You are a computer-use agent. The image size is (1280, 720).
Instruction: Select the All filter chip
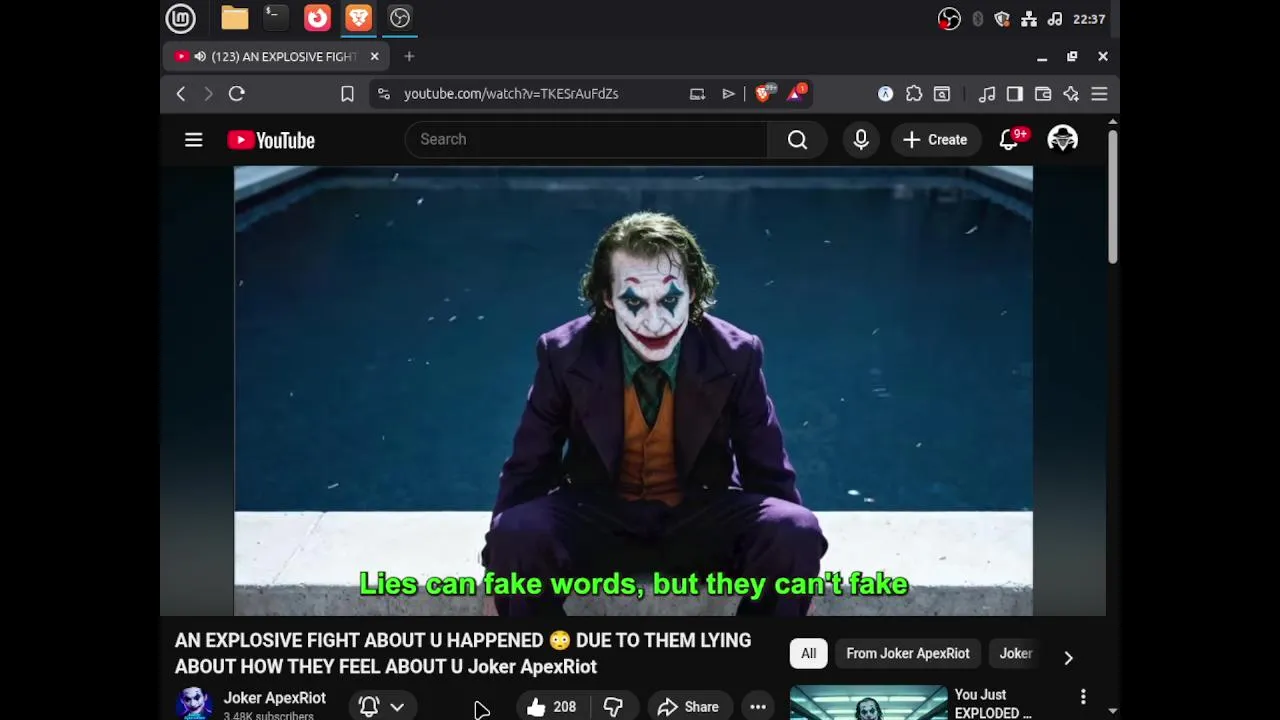click(808, 654)
